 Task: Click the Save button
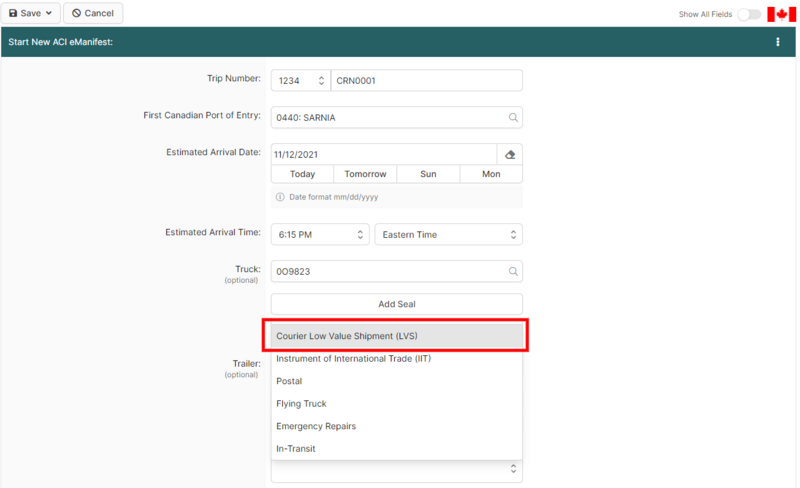[31, 13]
